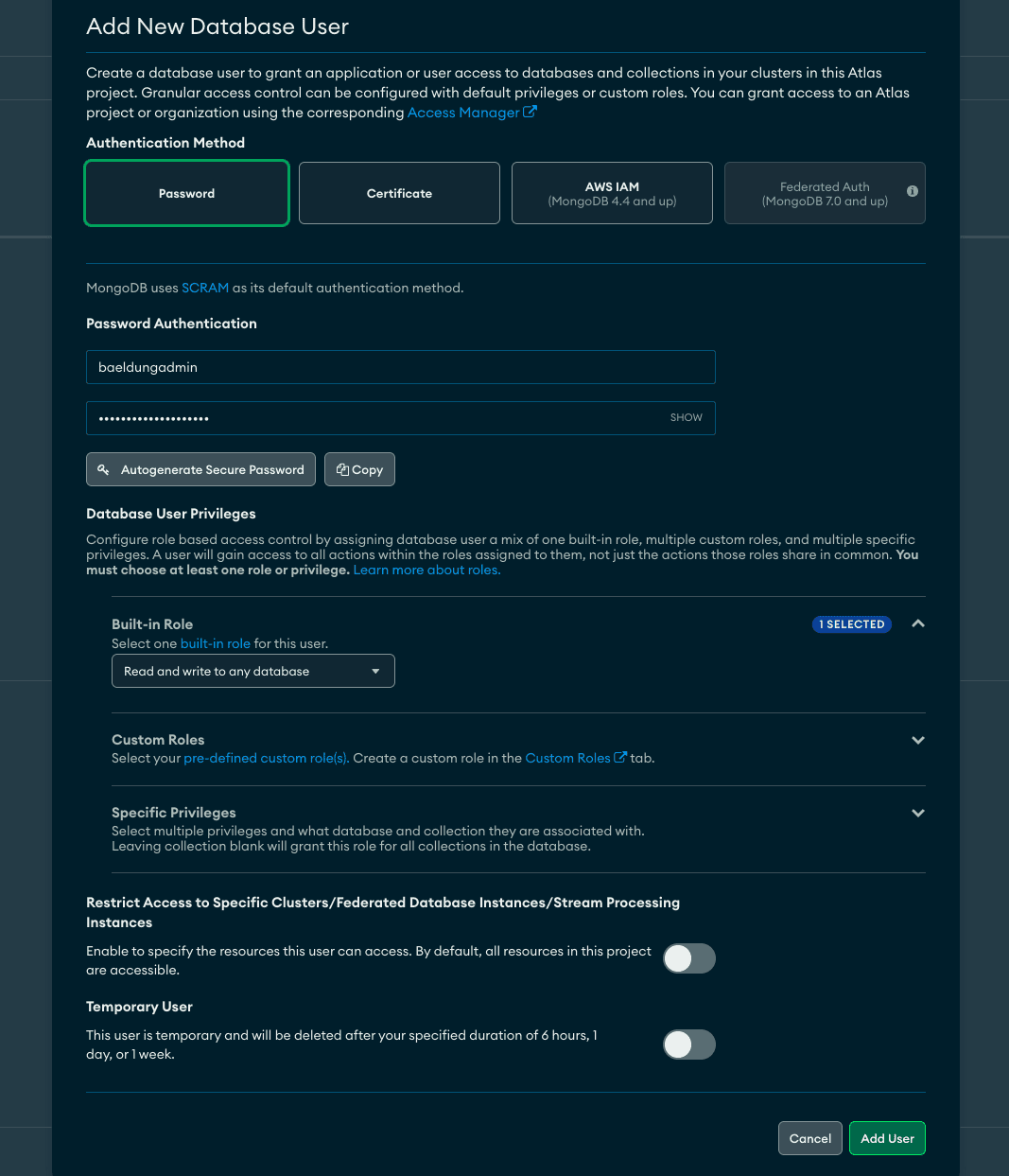The height and width of the screenshot is (1176, 1009).
Task: Toggle Restrict Access to Specific Clusters switch
Action: pos(689,958)
